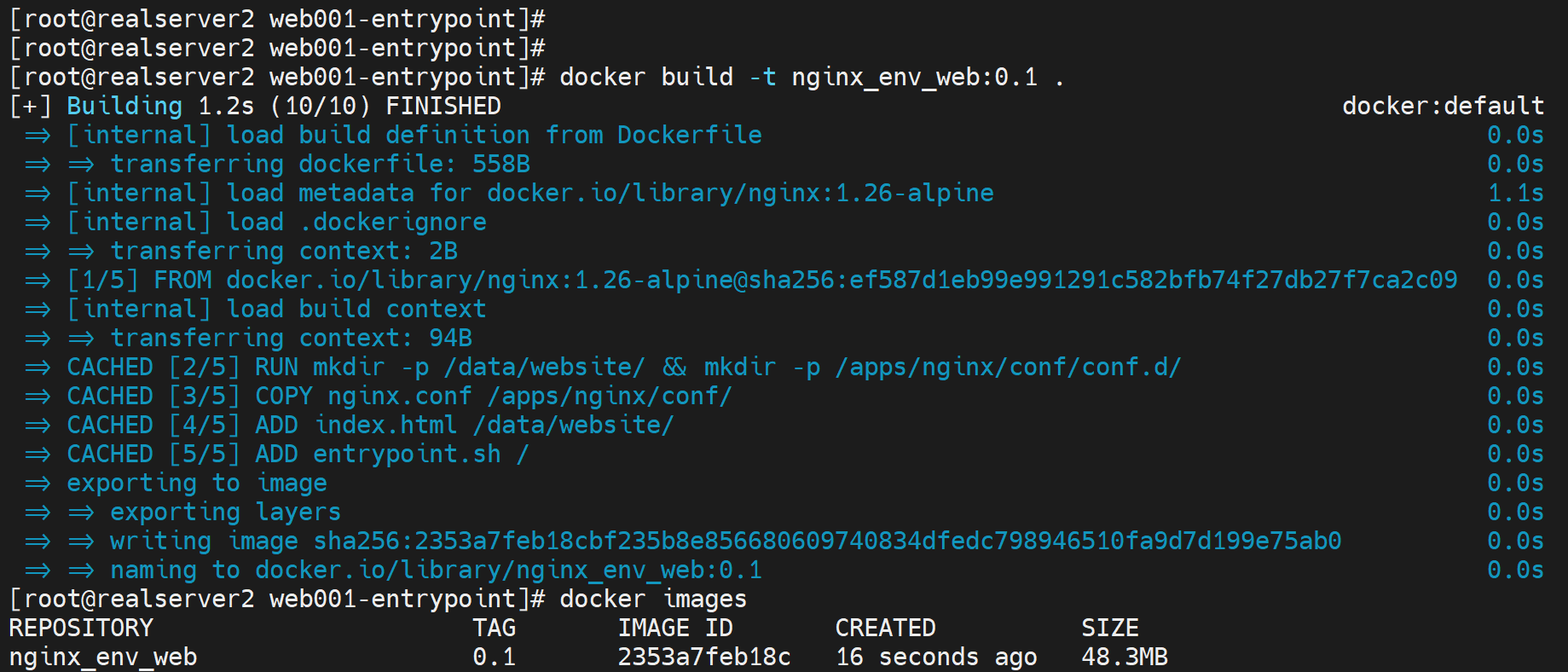Click the docker build command text
Image resolution: width=1568 pixels, height=672 pixels.
click(810, 77)
